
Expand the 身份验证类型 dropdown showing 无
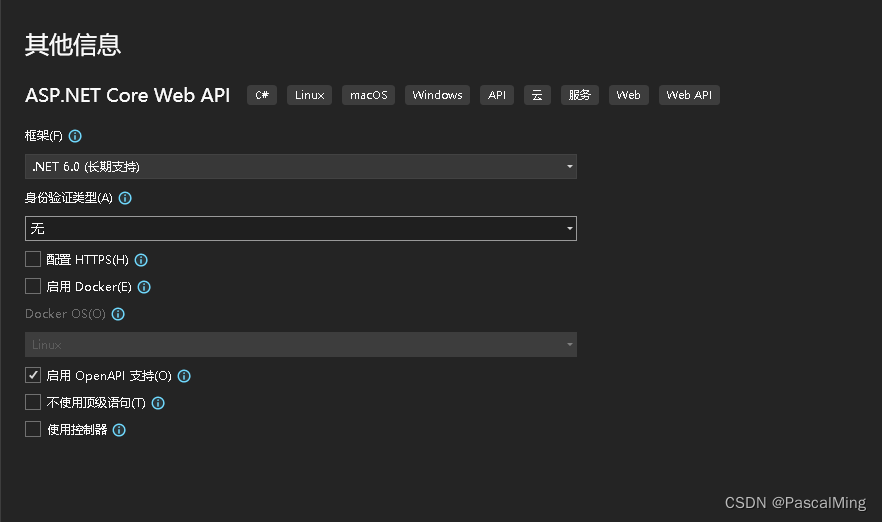300,229
